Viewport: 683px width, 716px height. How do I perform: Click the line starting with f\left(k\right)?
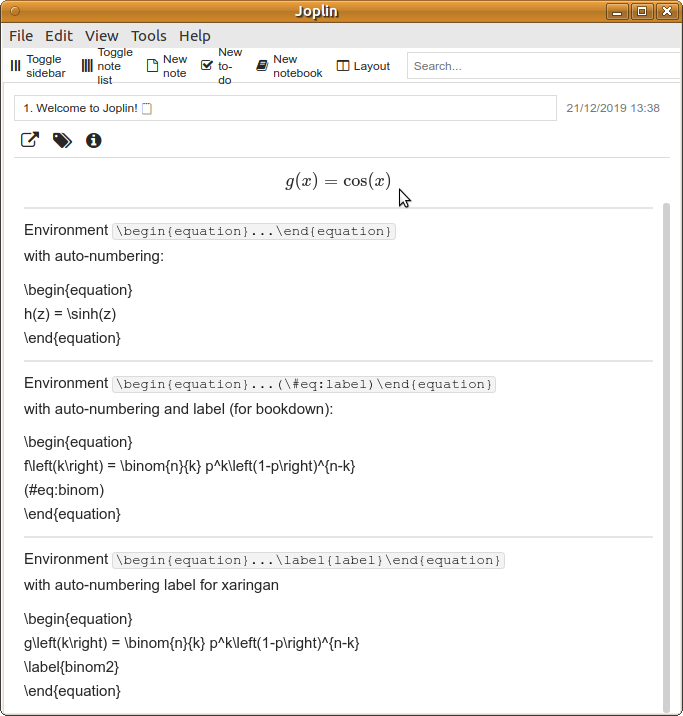[189, 466]
